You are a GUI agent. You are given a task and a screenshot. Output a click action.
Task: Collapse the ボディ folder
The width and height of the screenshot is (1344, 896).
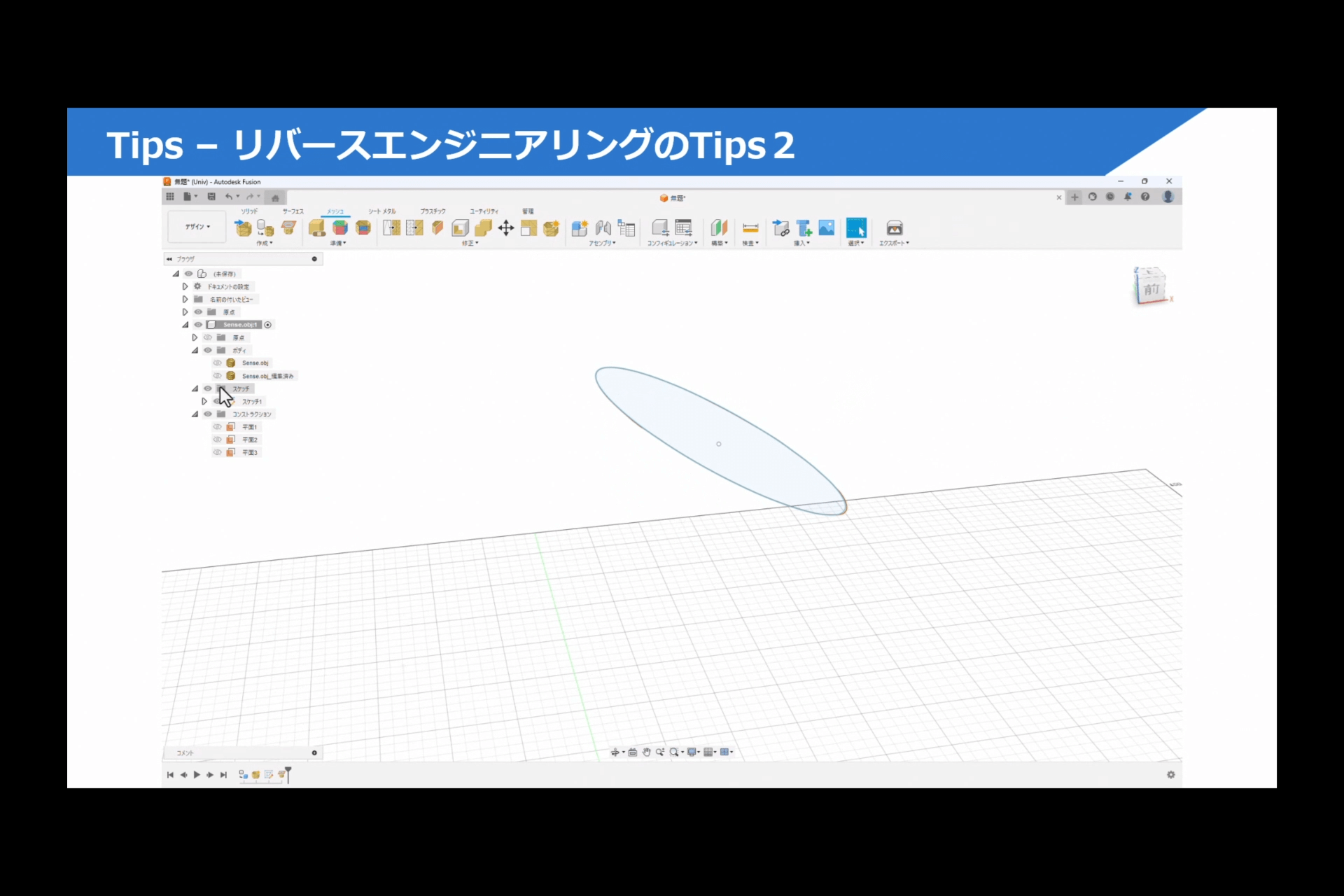tap(195, 350)
